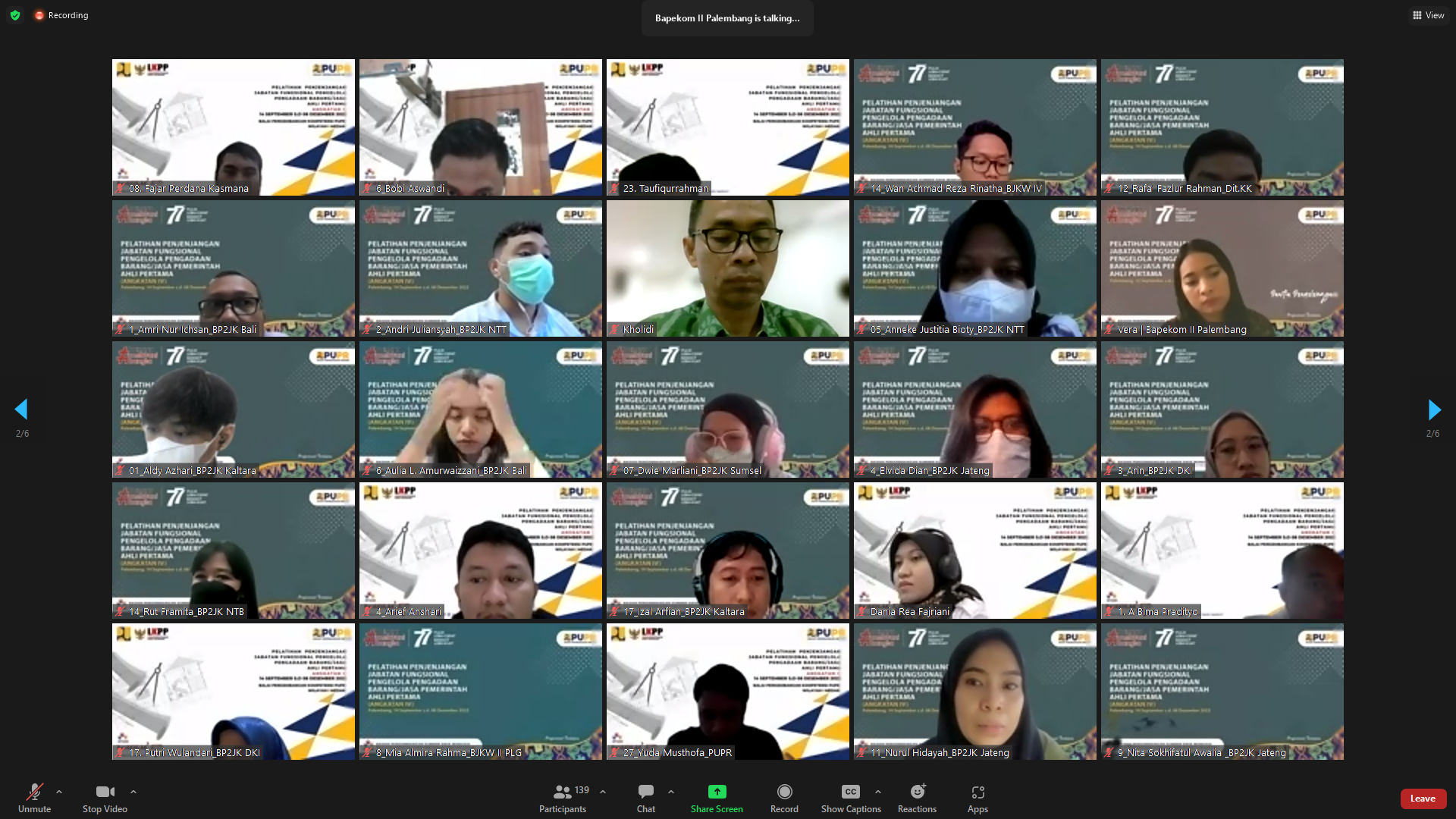The width and height of the screenshot is (1456, 819).
Task: Select tile of 4_Arief Anshari
Action: pos(481,551)
